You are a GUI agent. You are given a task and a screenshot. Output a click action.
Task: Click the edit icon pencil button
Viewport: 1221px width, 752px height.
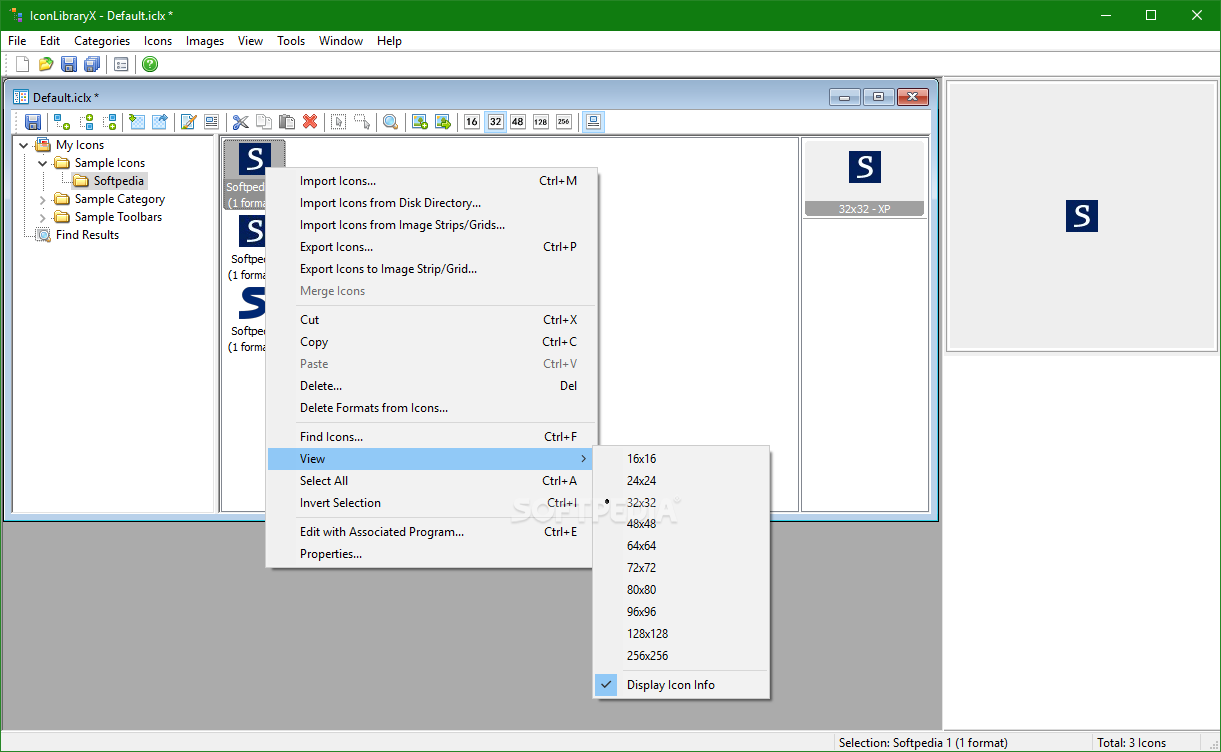(188, 122)
